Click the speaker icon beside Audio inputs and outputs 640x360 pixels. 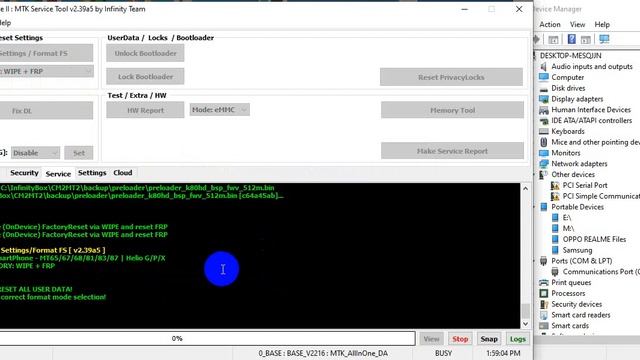544,67
